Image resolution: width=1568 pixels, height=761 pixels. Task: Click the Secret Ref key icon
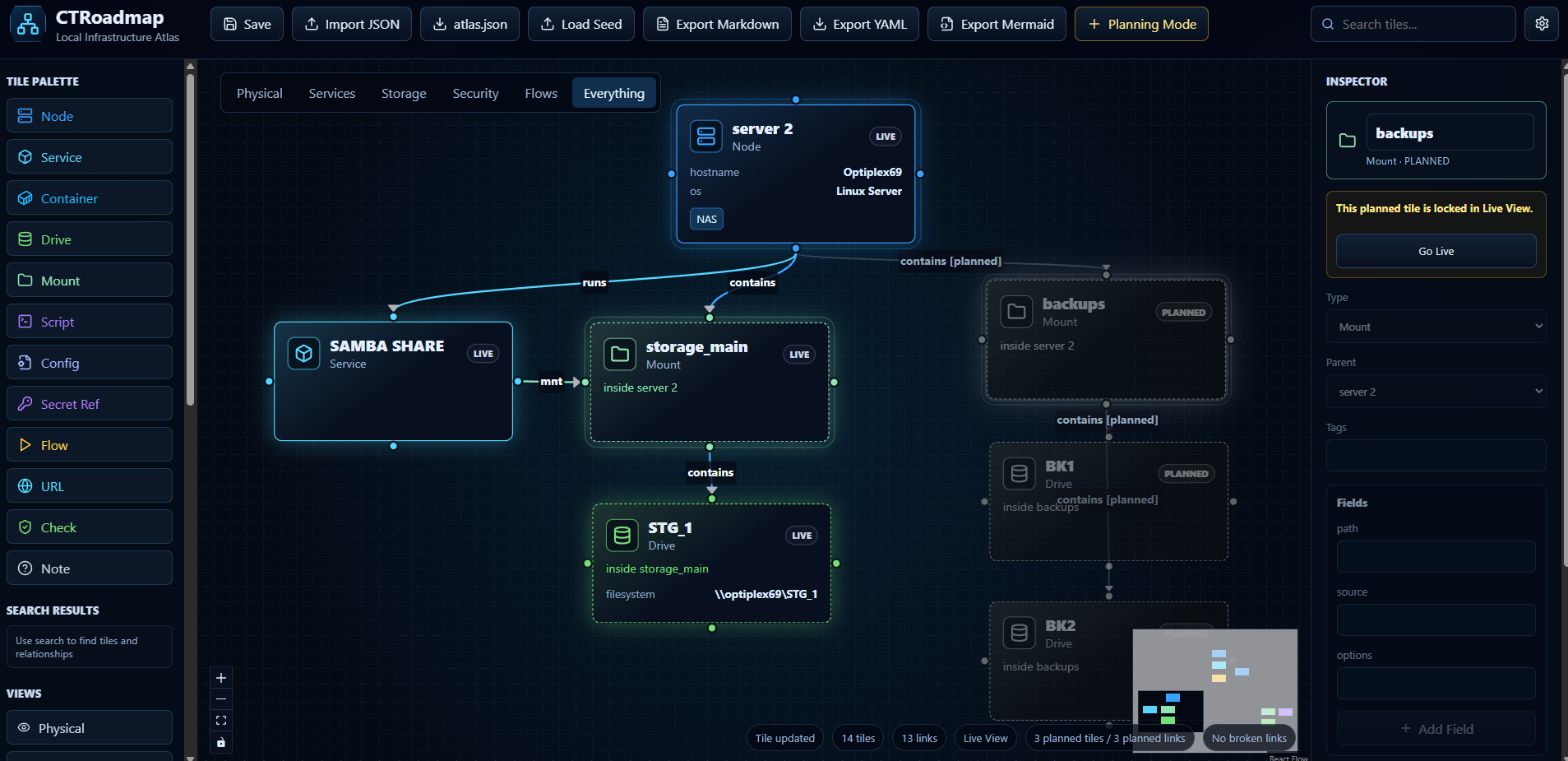[x=25, y=404]
